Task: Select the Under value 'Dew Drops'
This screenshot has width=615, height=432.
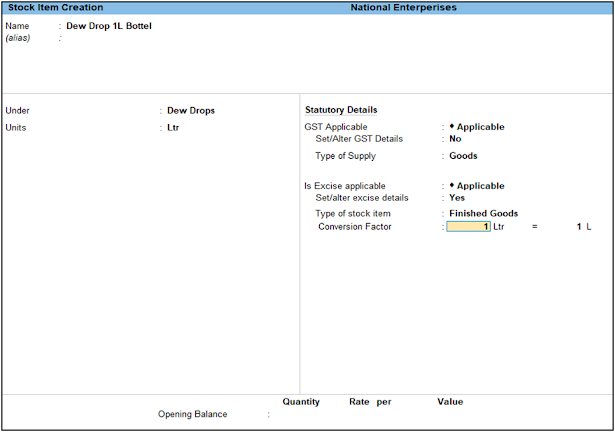Action: [x=191, y=111]
